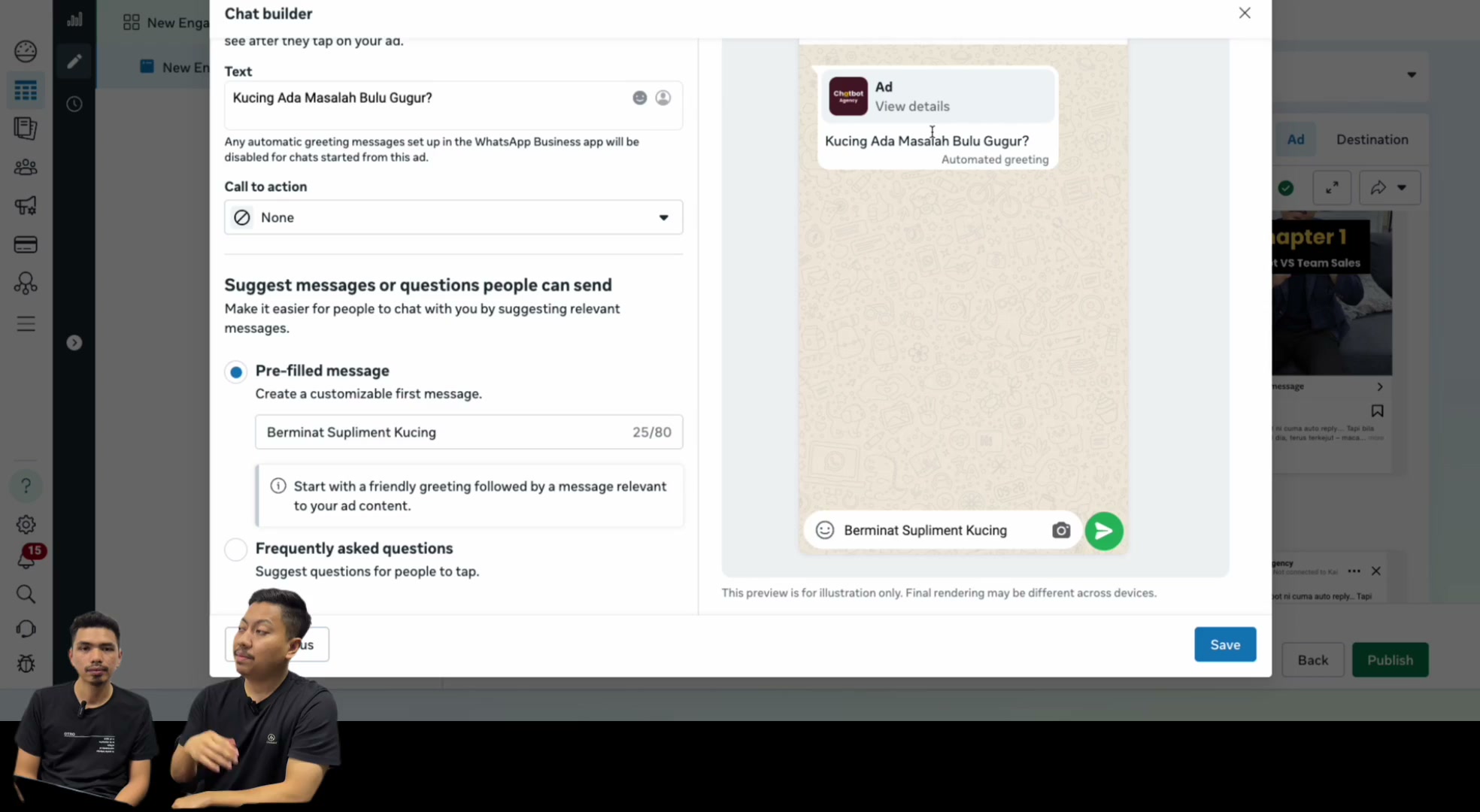Click emoji smiley in preview message bar
The width and height of the screenshot is (1480, 812).
click(x=825, y=530)
